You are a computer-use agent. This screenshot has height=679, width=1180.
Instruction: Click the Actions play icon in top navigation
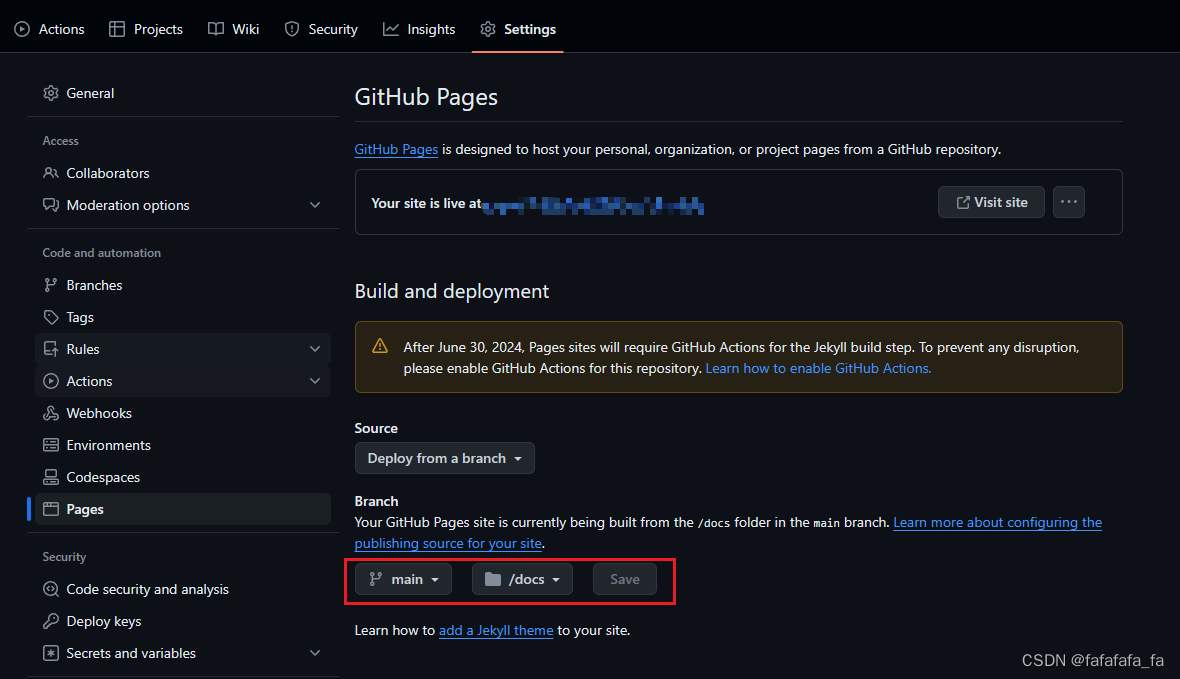(x=23, y=29)
